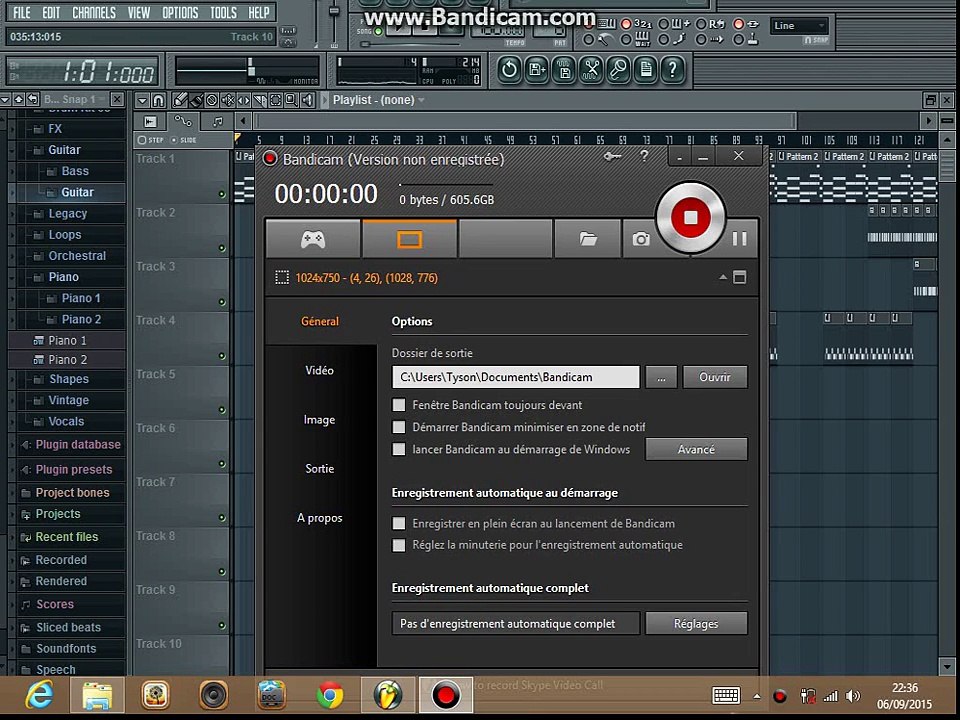Viewport: 960px width, 720px height.
Task: Expand the Plugin database browser entry
Action: (x=78, y=444)
